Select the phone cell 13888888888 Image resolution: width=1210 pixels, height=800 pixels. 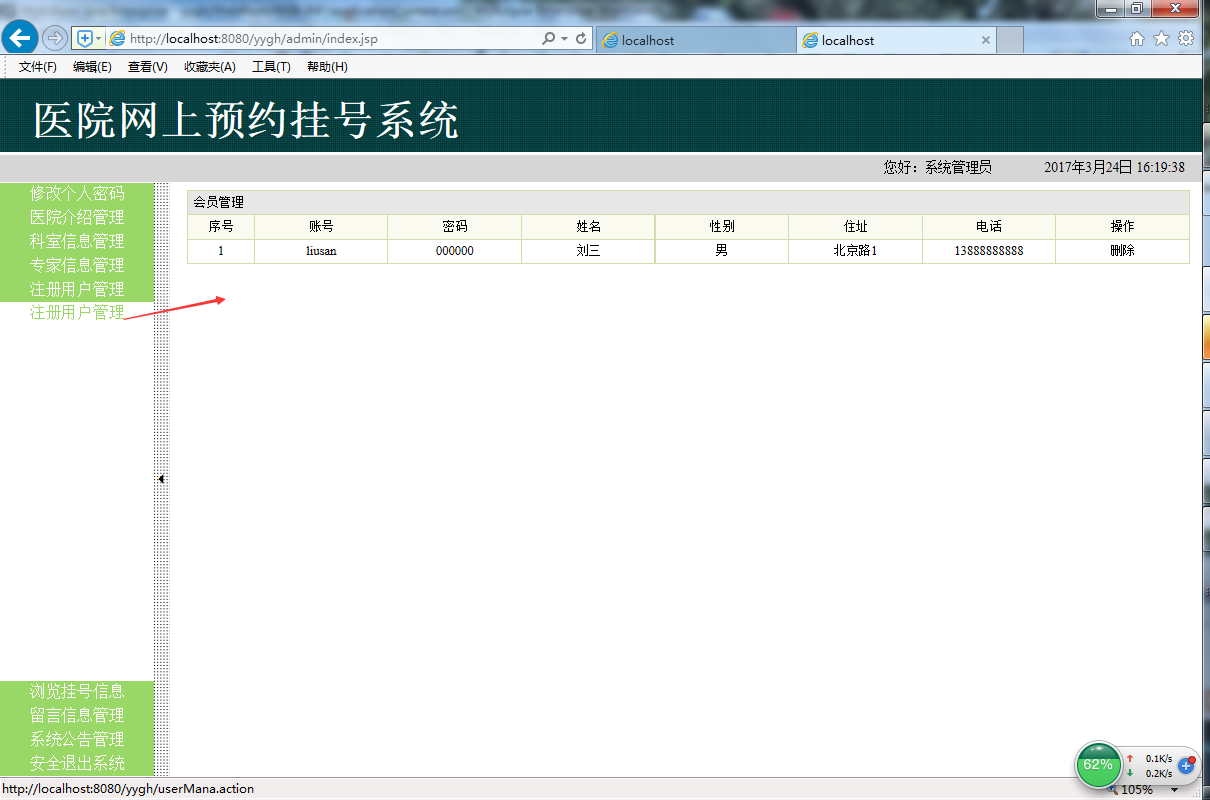point(989,251)
